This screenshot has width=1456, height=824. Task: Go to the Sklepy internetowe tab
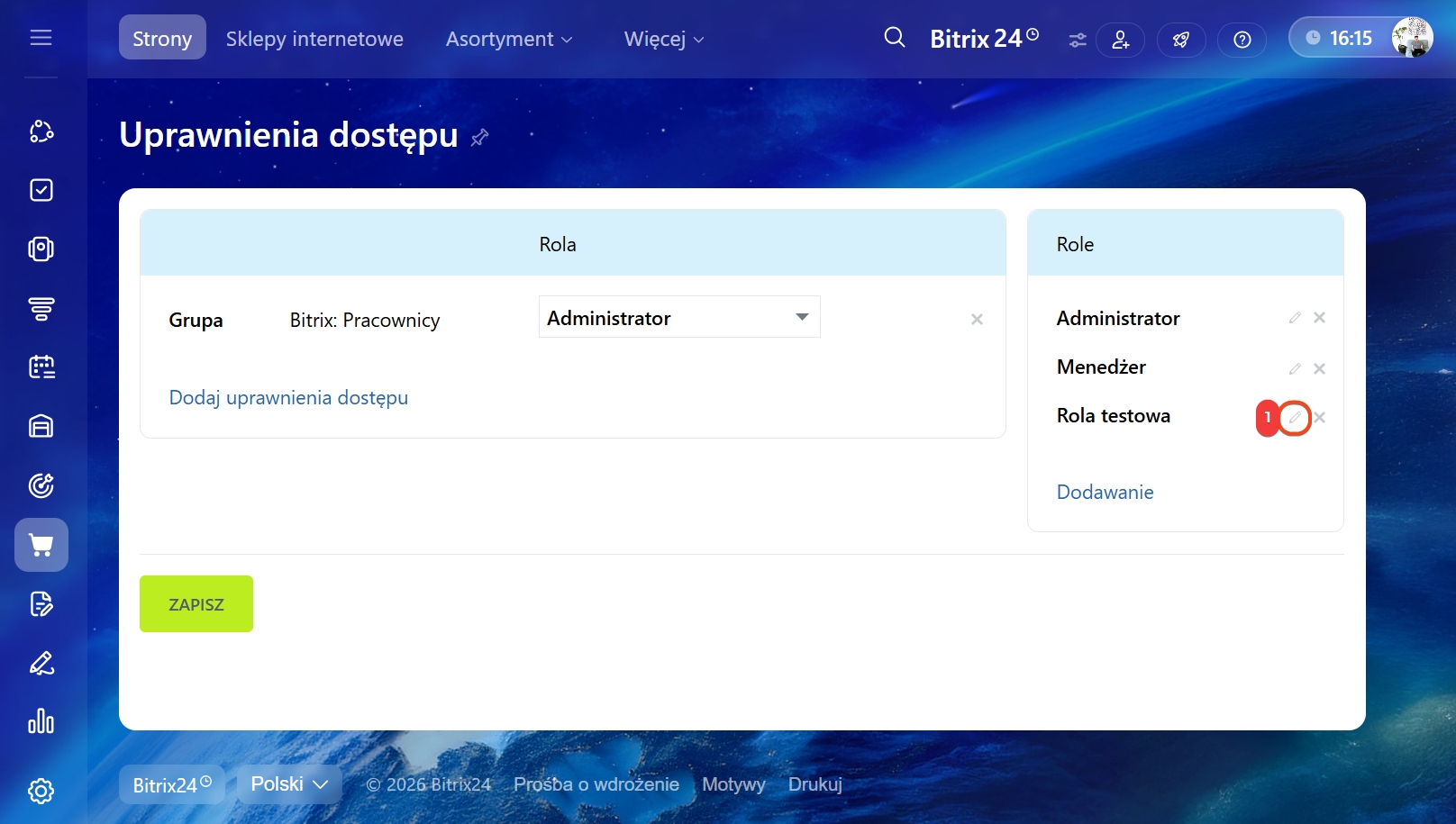(314, 39)
